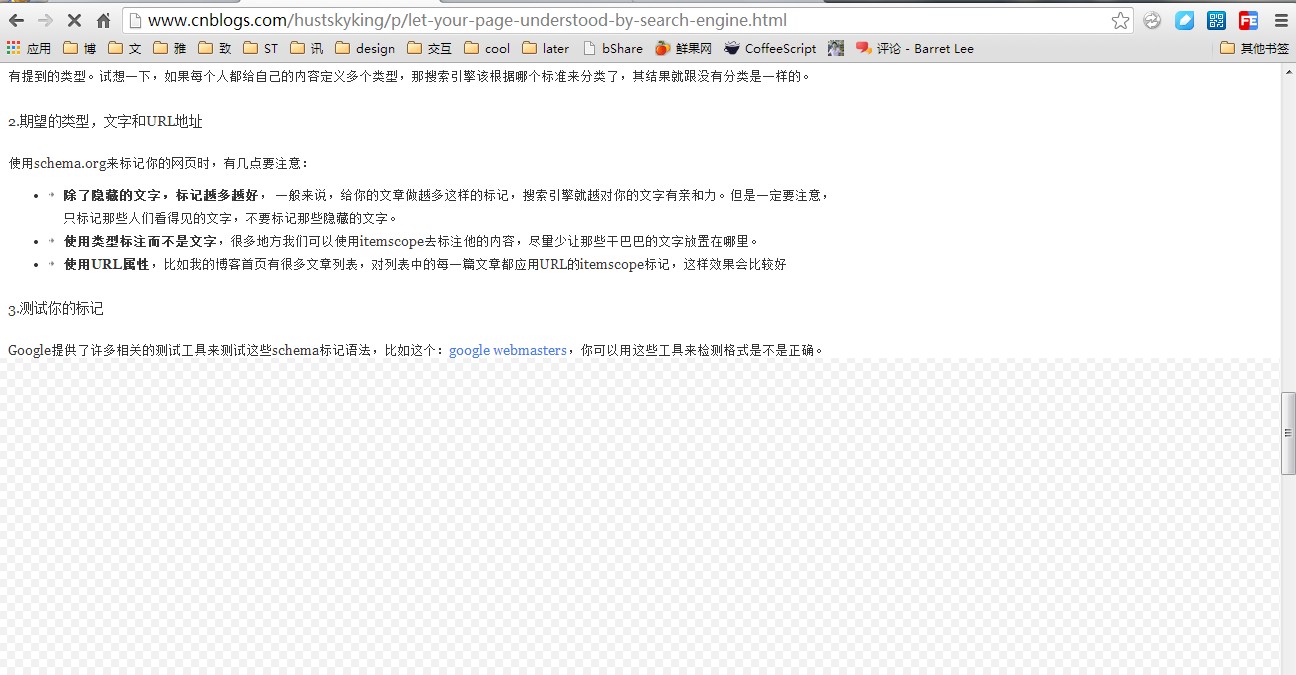
Task: Click bold text 除了隐藏的文字，标记越多越好
Action: [x=160, y=195]
